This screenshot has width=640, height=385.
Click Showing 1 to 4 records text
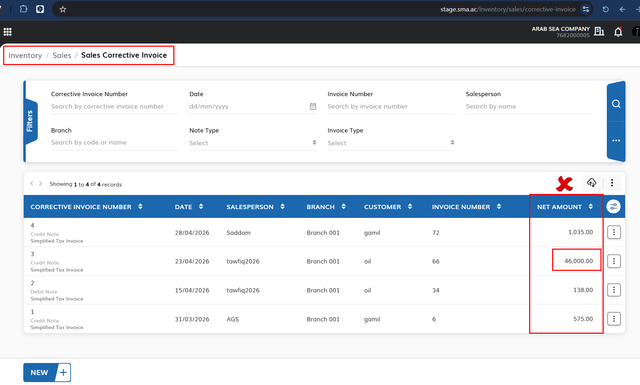pyautogui.click(x=86, y=185)
